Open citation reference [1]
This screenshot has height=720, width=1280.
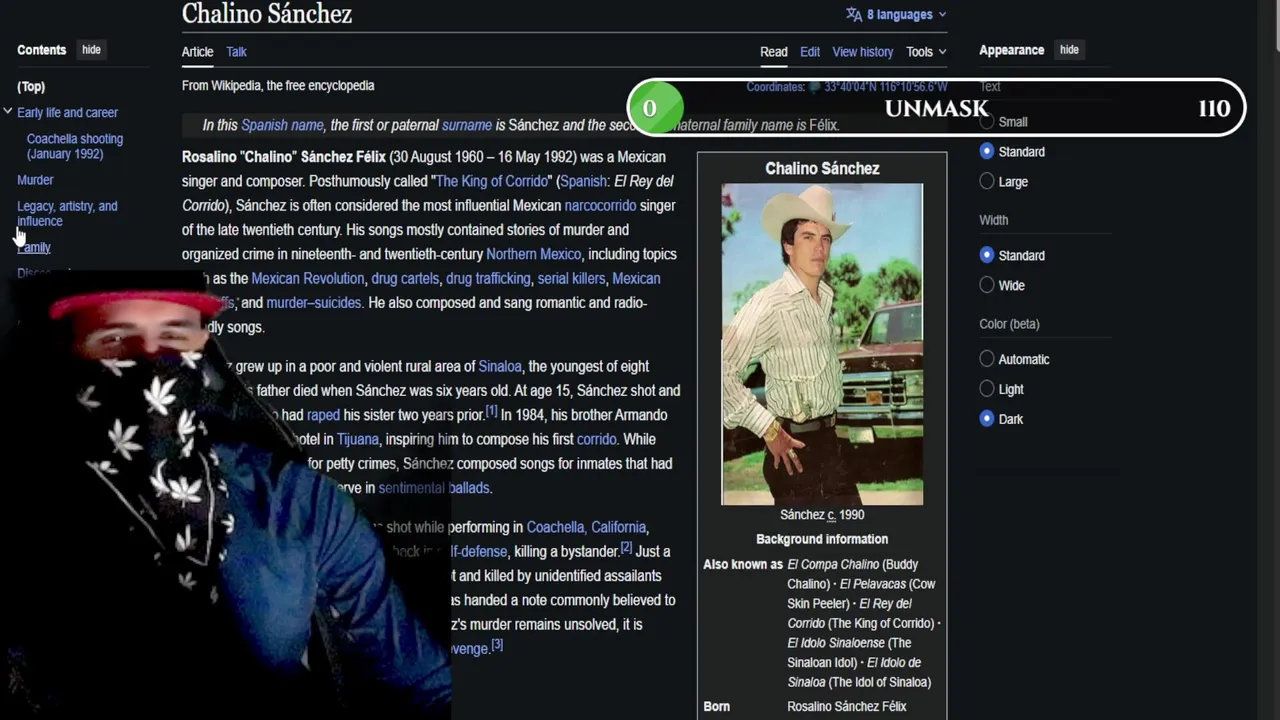[x=491, y=411]
